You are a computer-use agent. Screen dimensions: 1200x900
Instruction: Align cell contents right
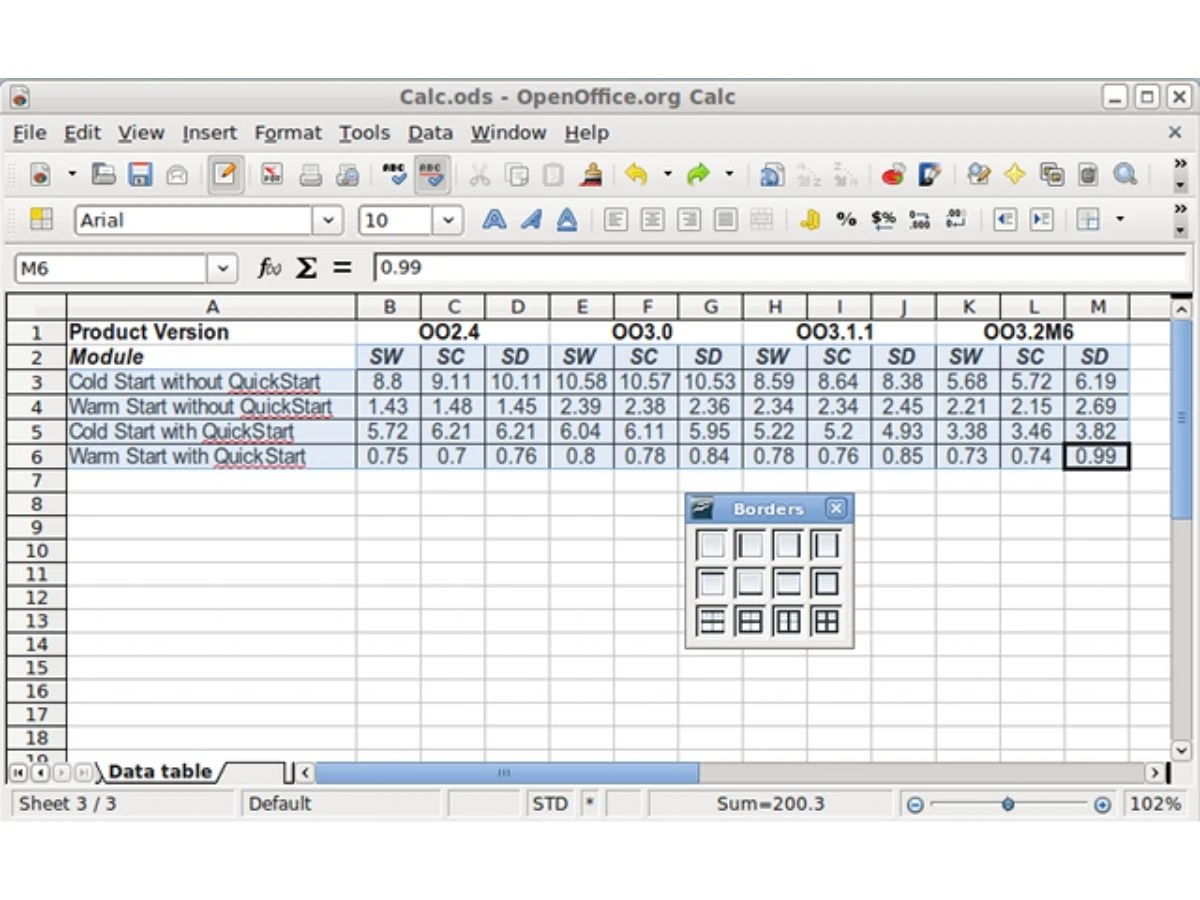689,220
